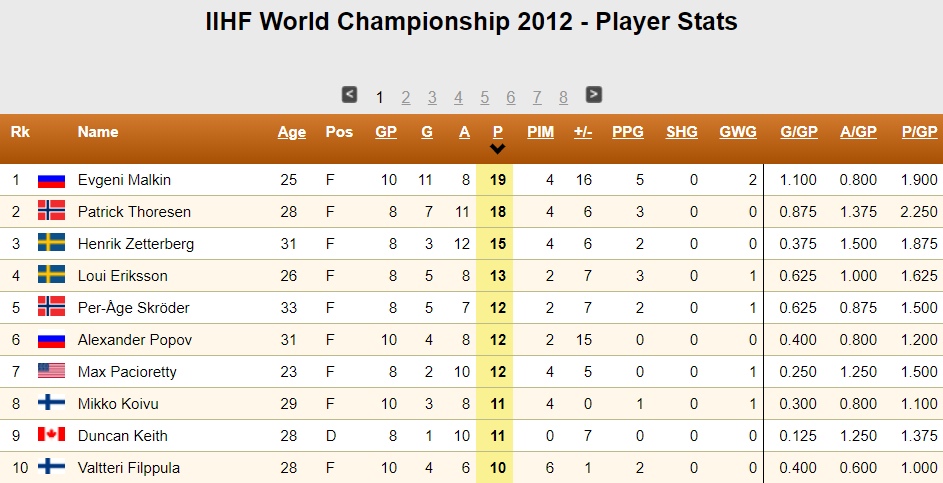Sort by the P/GP column header
Screen dimensions: 943x483
coord(920,132)
